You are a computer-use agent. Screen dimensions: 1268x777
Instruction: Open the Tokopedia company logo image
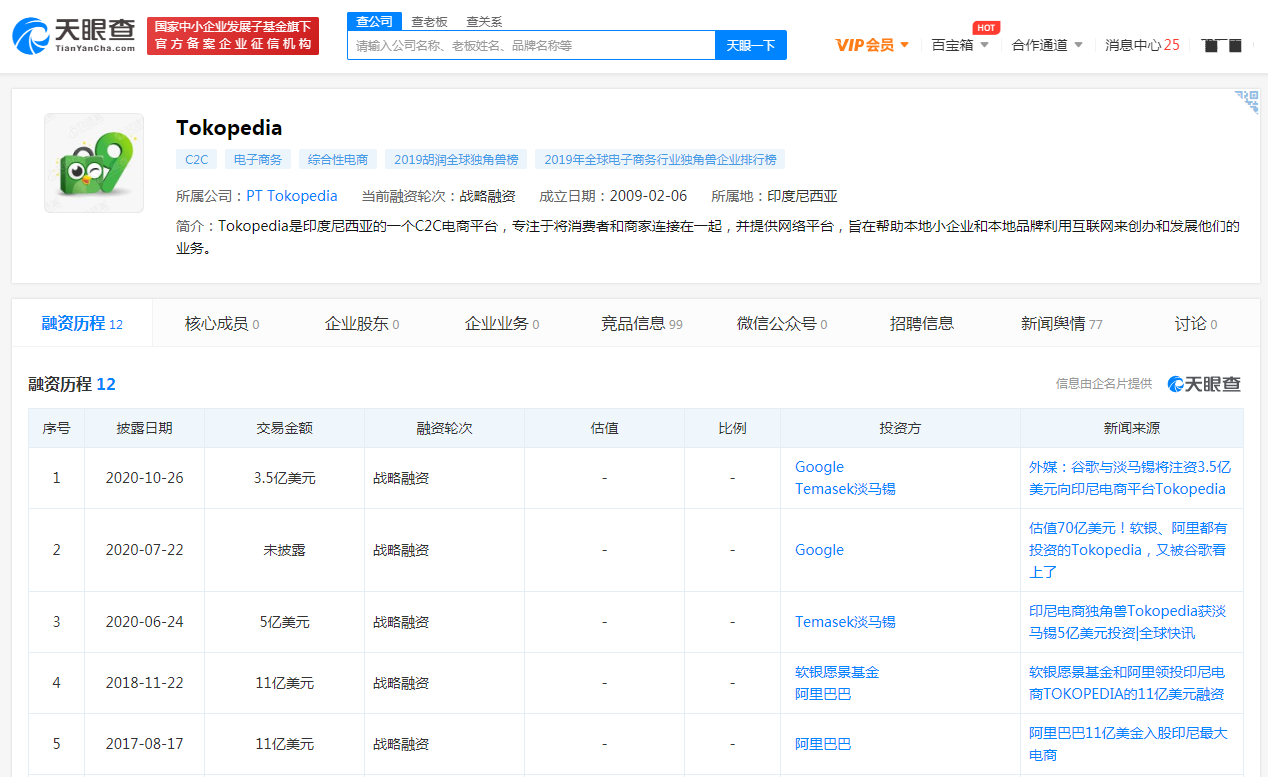(94, 163)
